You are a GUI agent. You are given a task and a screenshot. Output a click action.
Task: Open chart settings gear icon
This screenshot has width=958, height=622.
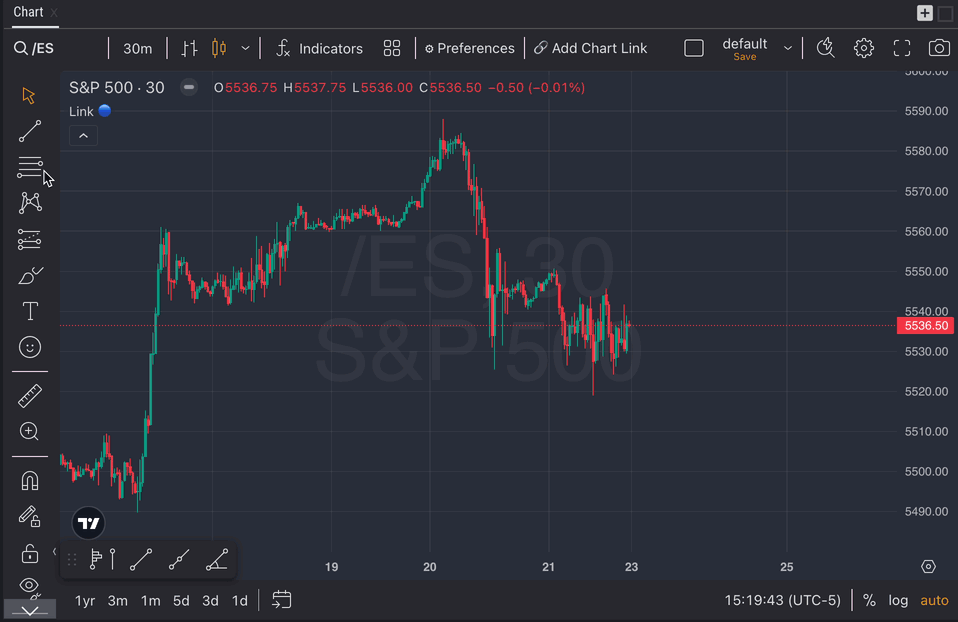(x=864, y=48)
